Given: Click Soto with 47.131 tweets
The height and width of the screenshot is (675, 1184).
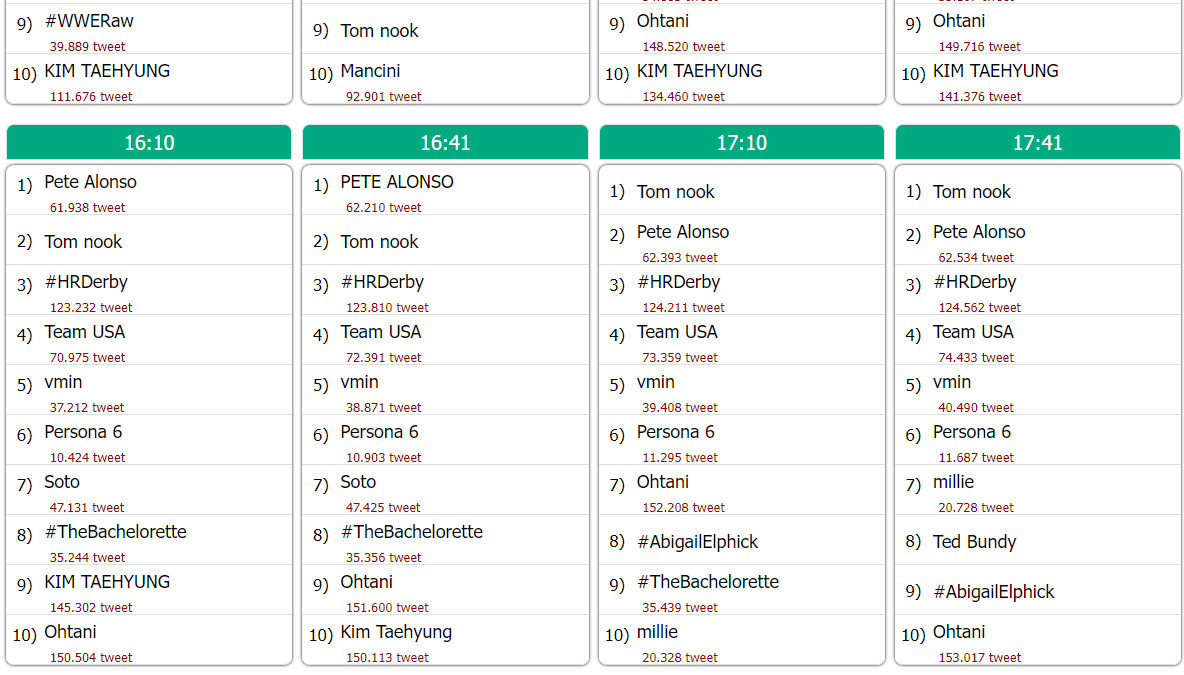Looking at the screenshot, I should click(62, 482).
